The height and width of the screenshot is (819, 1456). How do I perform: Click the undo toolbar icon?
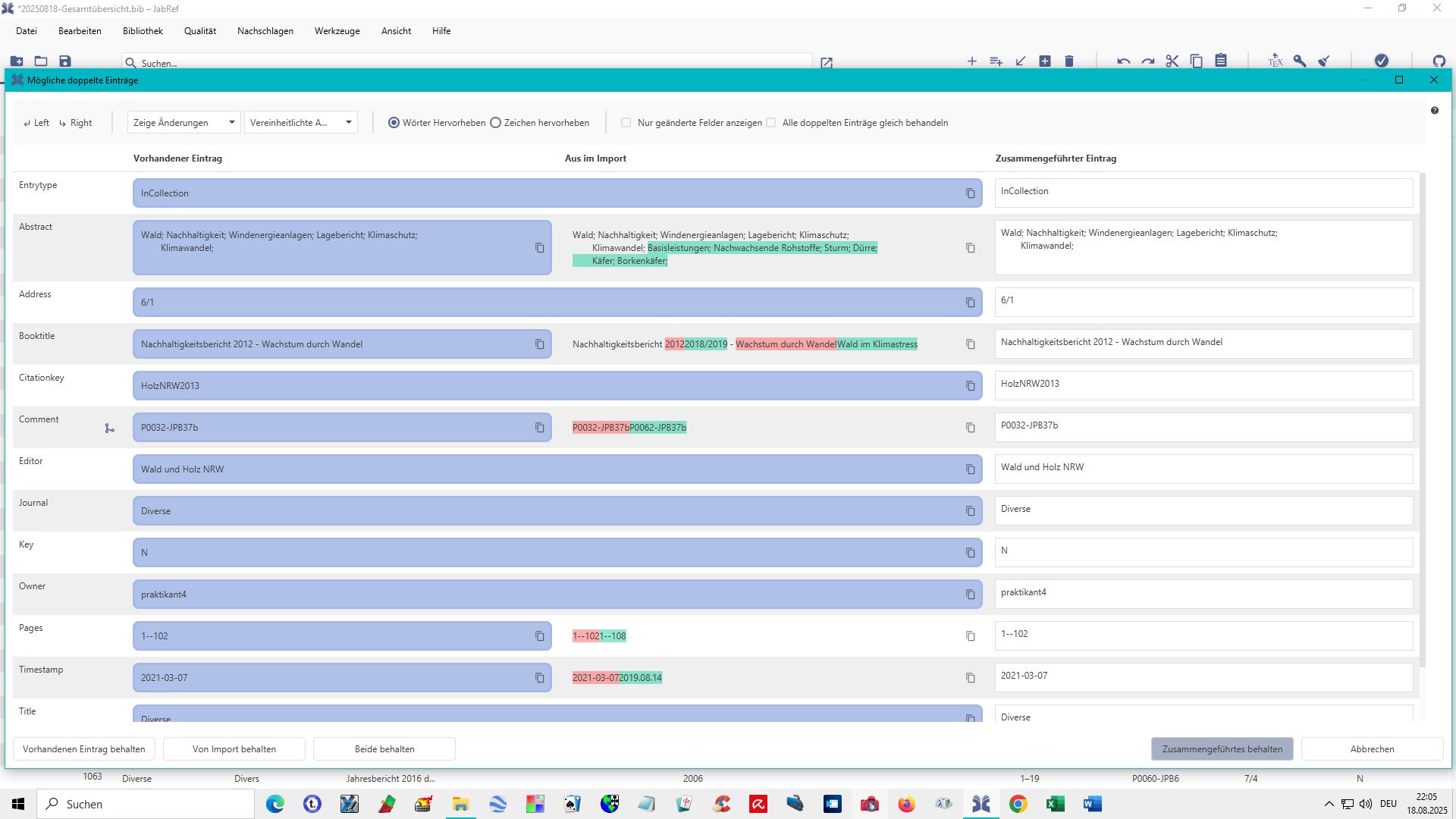(1123, 61)
